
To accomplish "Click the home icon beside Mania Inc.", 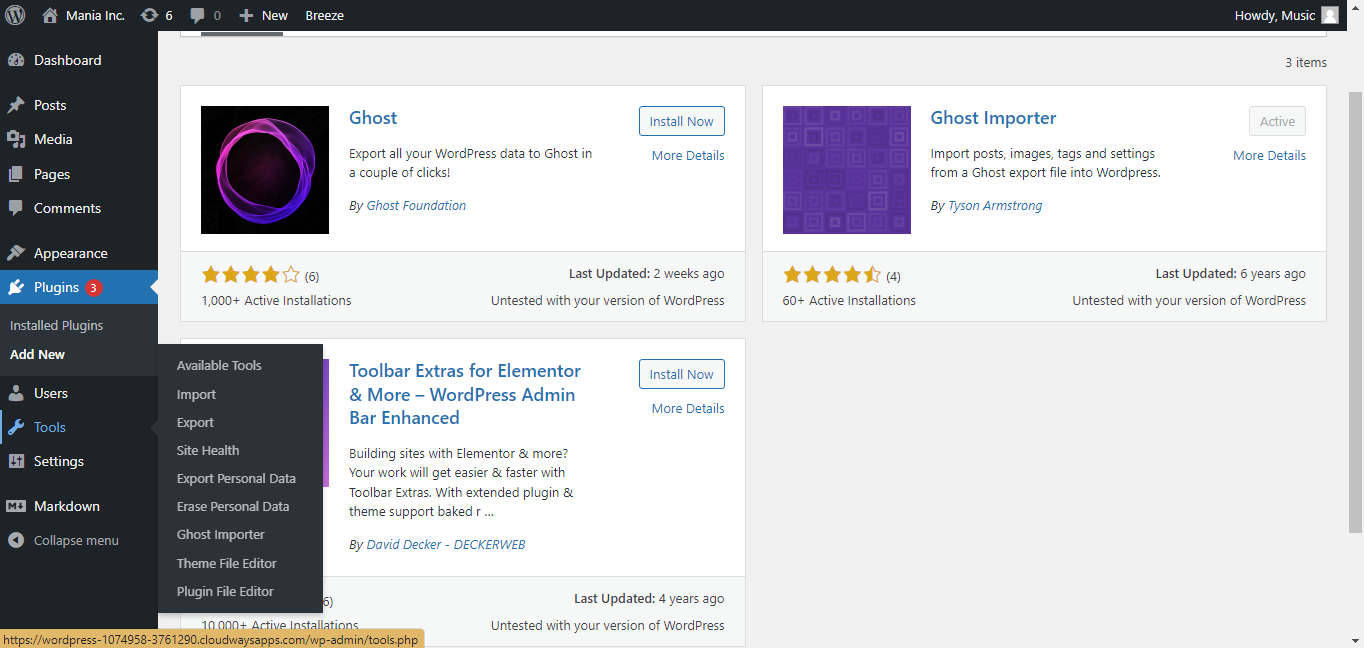I will point(50,15).
